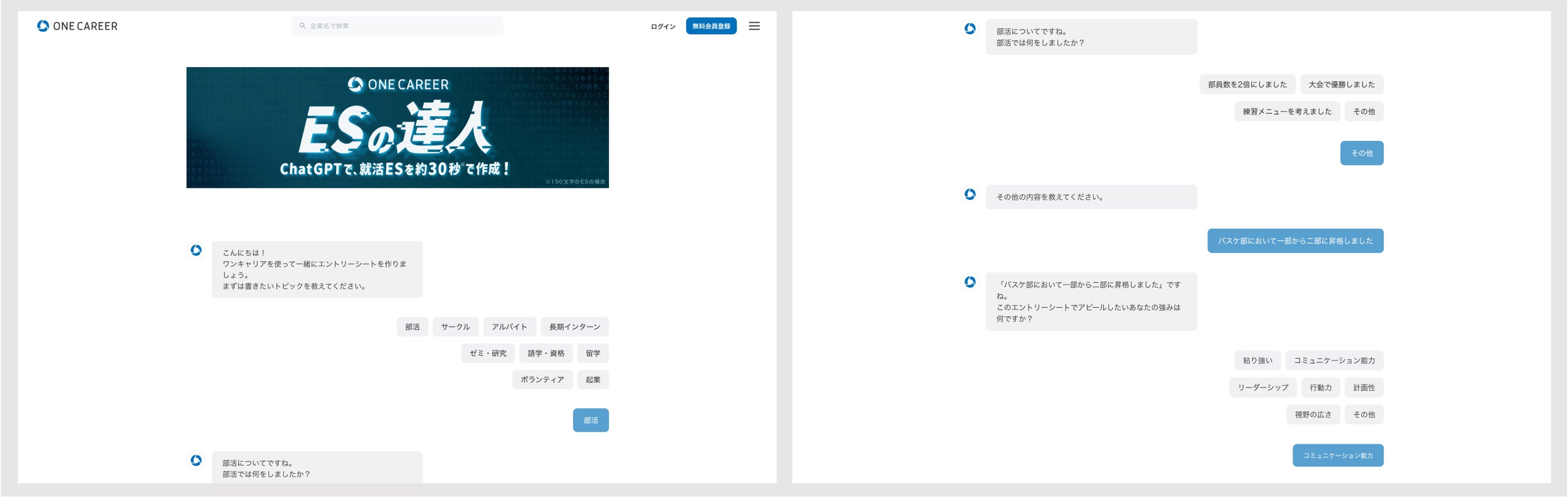Image resolution: width=1568 pixels, height=497 pixels.
Task: Choose 部員数を2倍にしました answer
Action: 1247,85
